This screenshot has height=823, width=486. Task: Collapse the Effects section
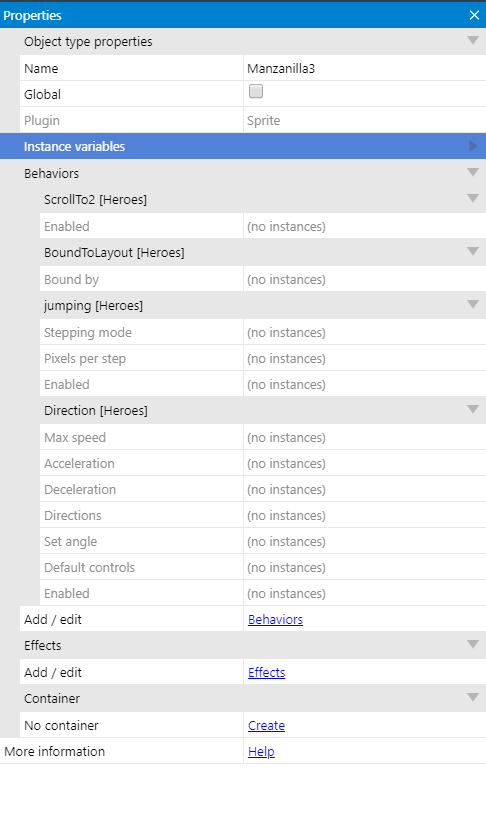[x=473, y=644]
